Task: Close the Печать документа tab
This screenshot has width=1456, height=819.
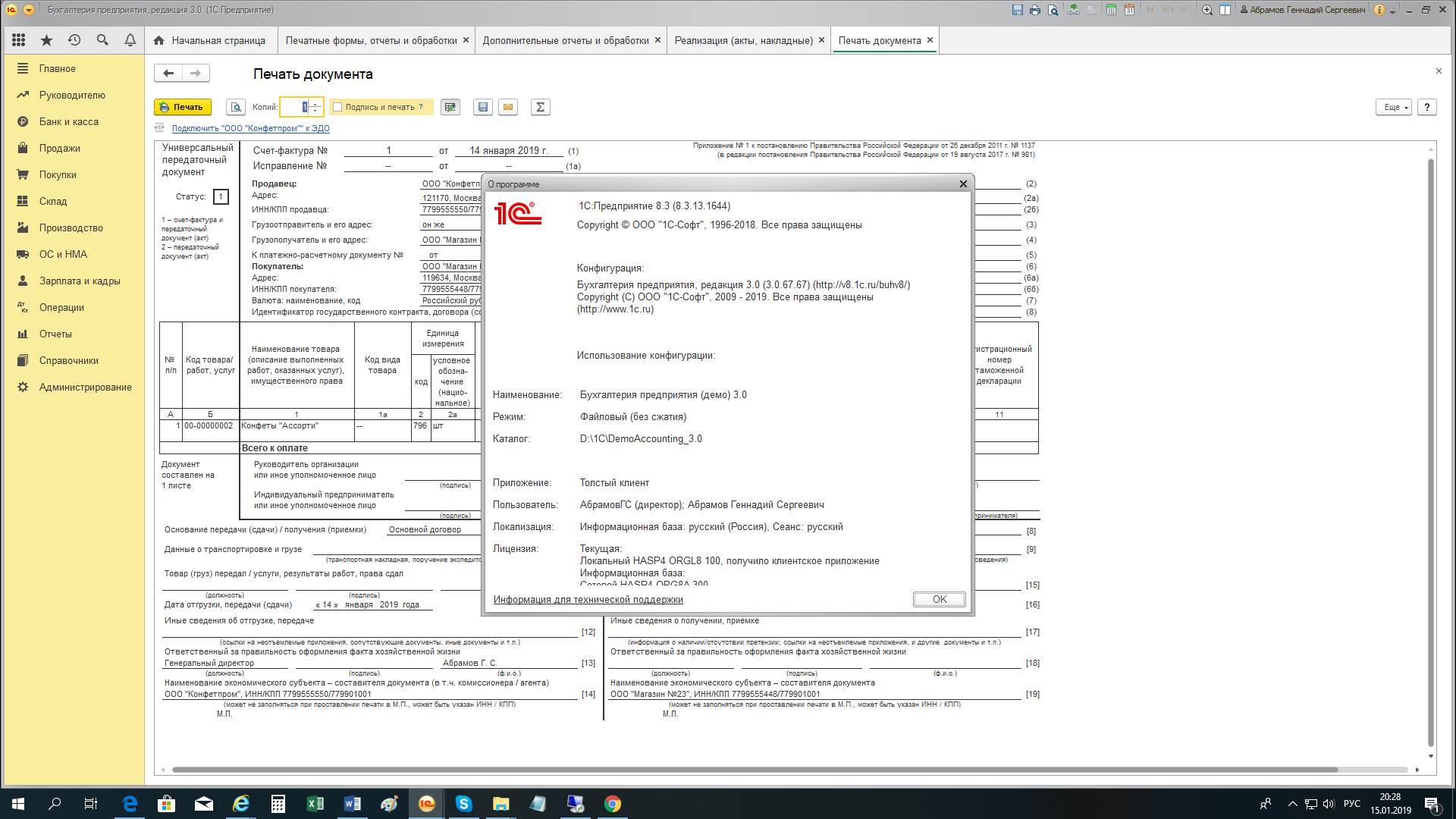Action: 930,40
